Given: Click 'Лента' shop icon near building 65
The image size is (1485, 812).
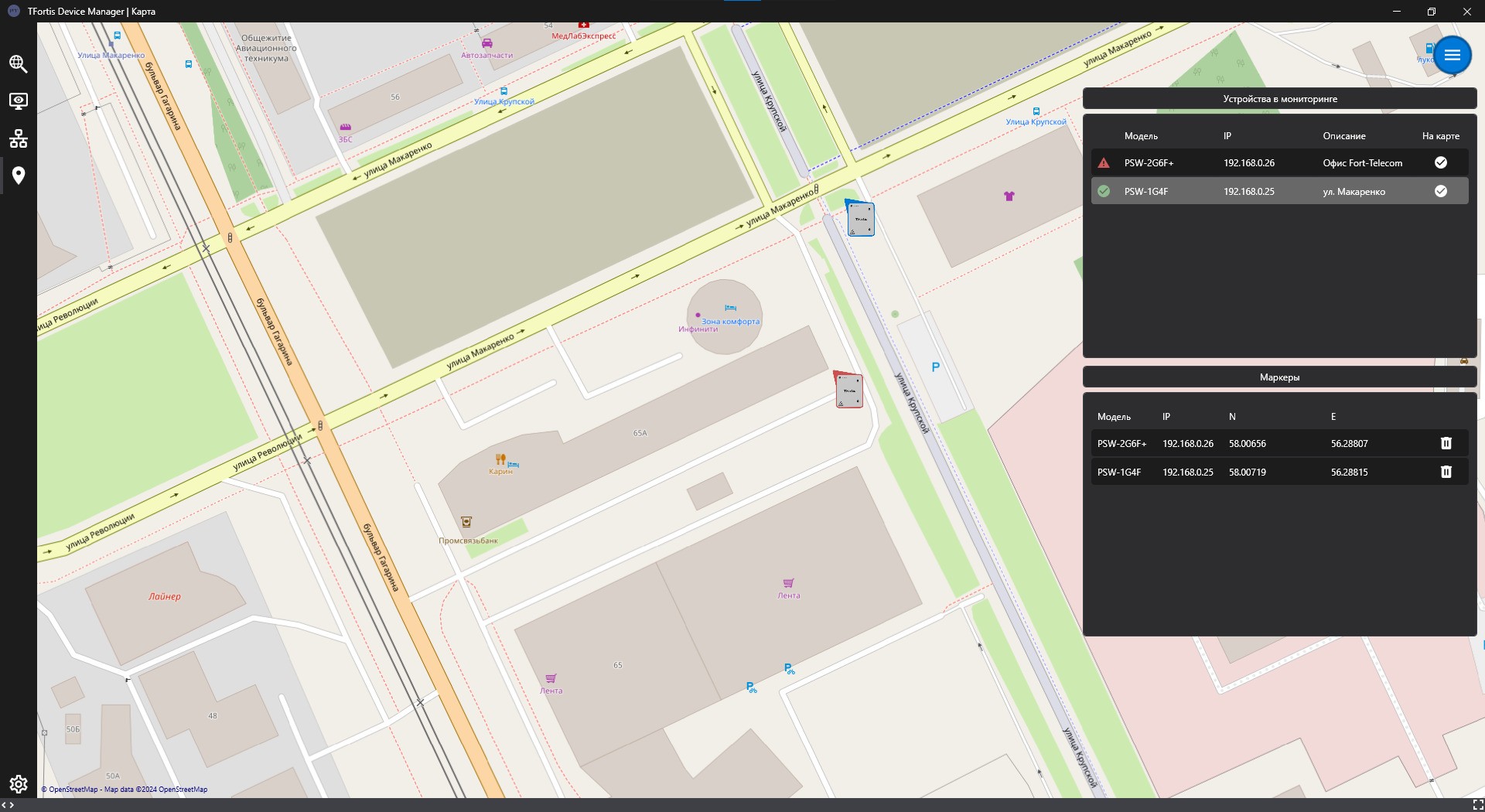Looking at the screenshot, I should point(551,679).
